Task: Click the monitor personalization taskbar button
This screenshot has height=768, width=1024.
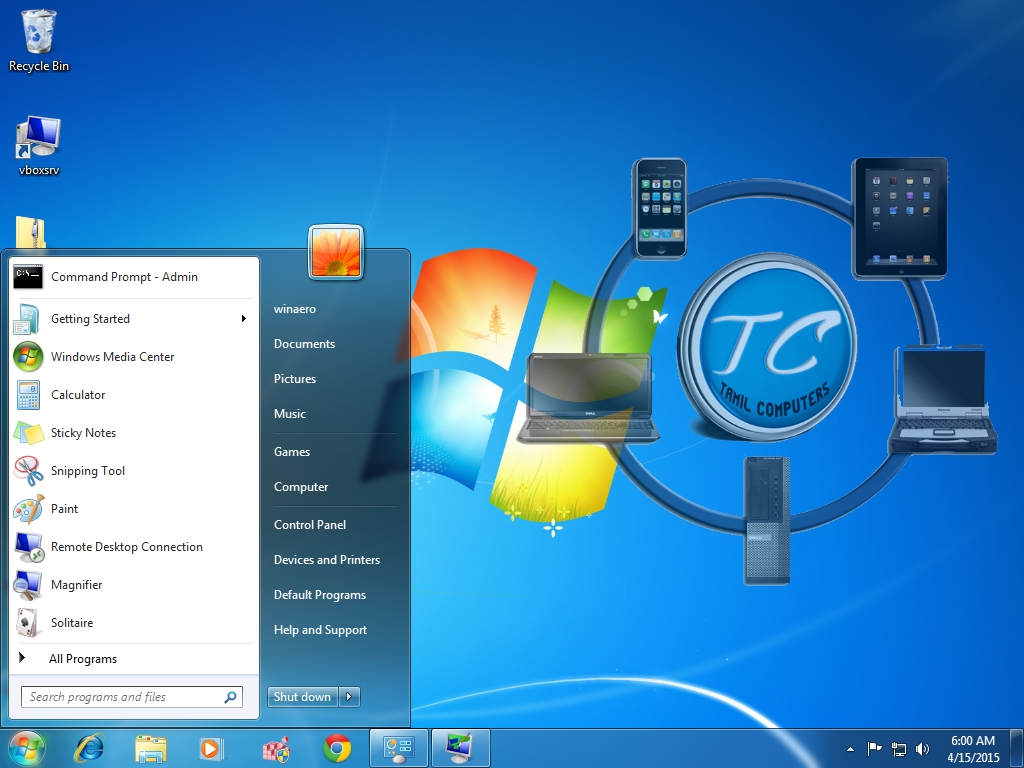Action: pos(460,748)
